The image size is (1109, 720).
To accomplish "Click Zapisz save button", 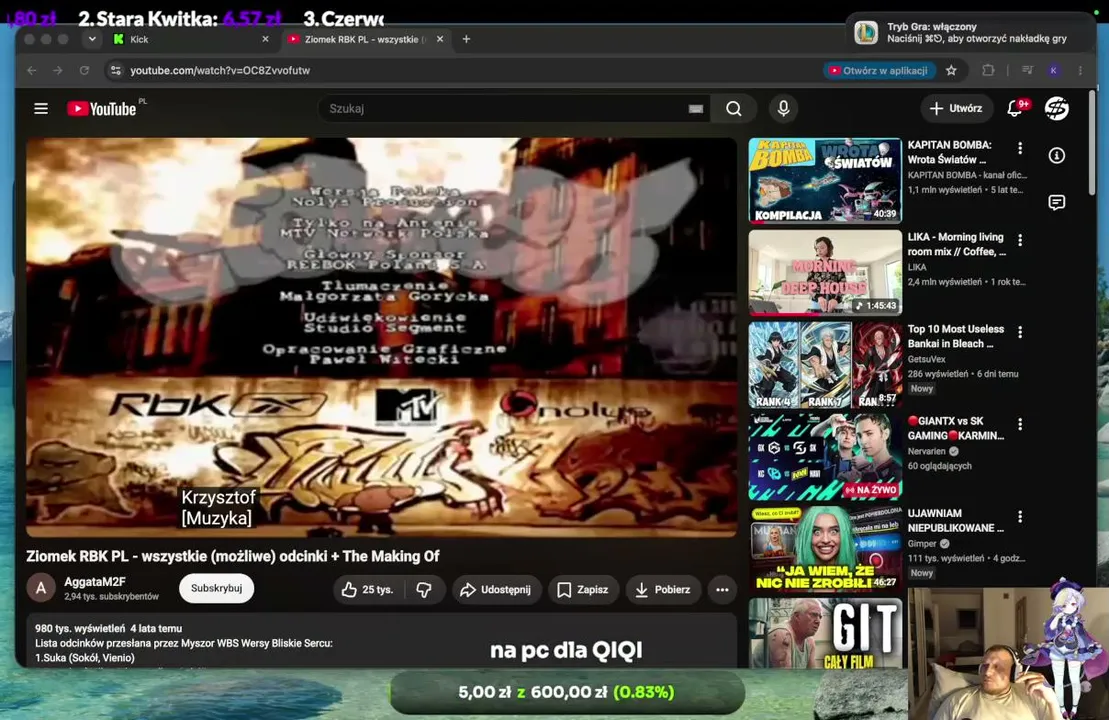I will coord(583,589).
